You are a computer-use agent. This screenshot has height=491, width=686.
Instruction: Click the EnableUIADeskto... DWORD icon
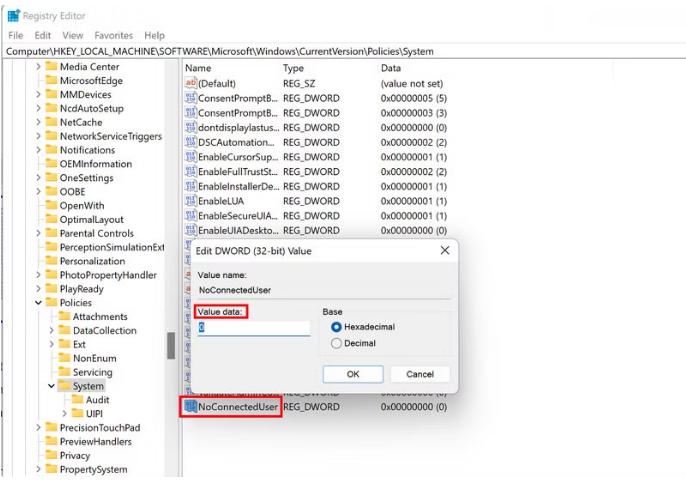pos(191,230)
